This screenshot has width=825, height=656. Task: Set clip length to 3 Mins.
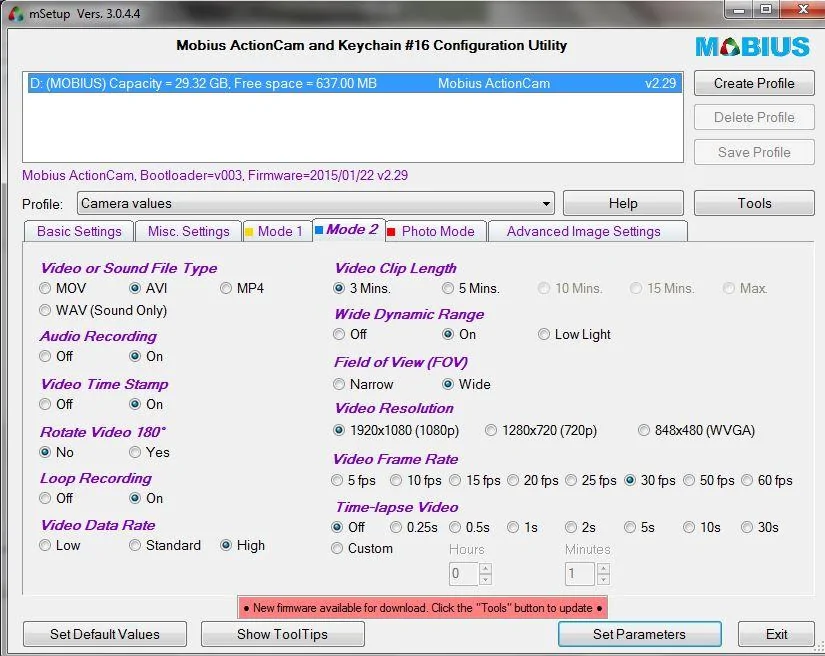click(x=362, y=288)
